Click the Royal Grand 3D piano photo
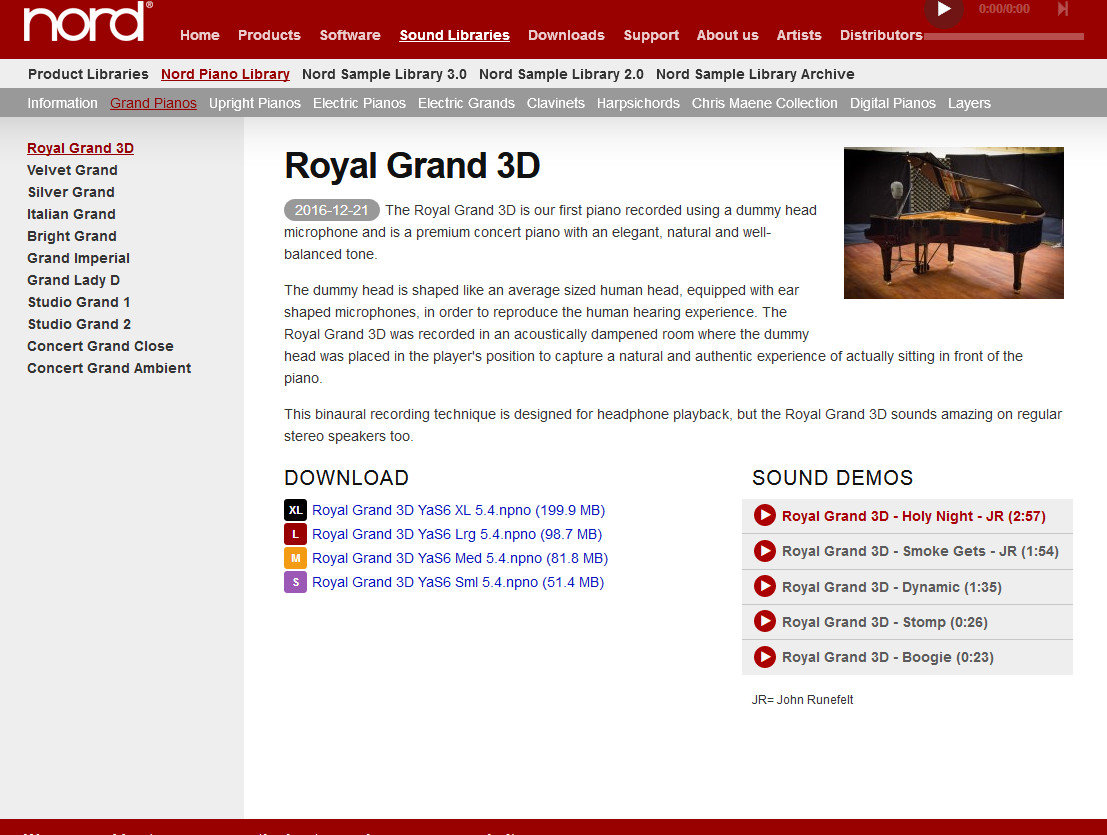The width and height of the screenshot is (1107, 835). point(954,223)
